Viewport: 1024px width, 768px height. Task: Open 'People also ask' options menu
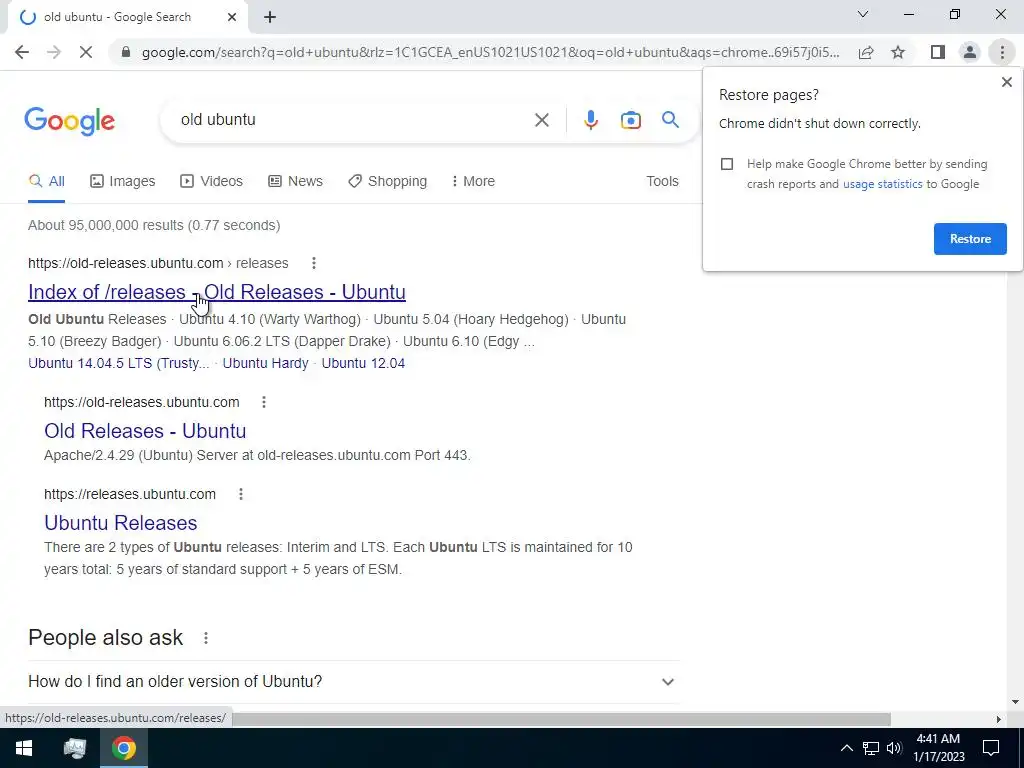(206, 638)
